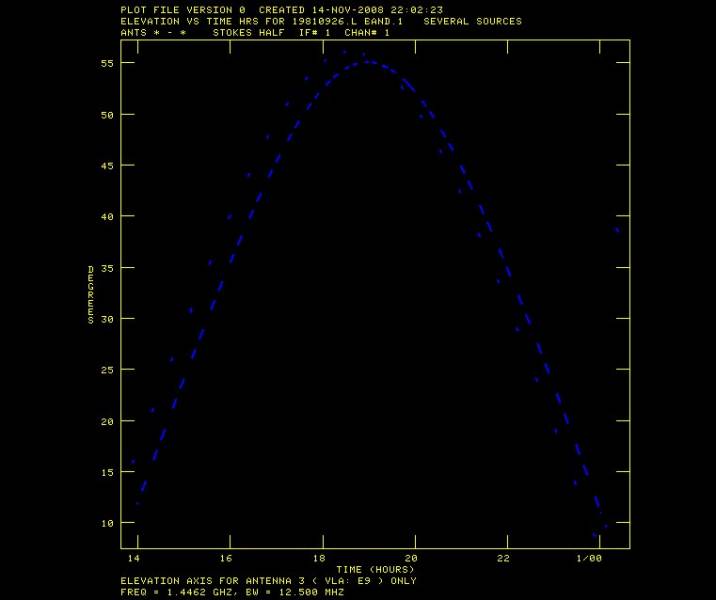Viewport: 716px width, 600px height.
Task: Click the "PLOT FILE VERSION 0" header text
Action: (182, 9)
